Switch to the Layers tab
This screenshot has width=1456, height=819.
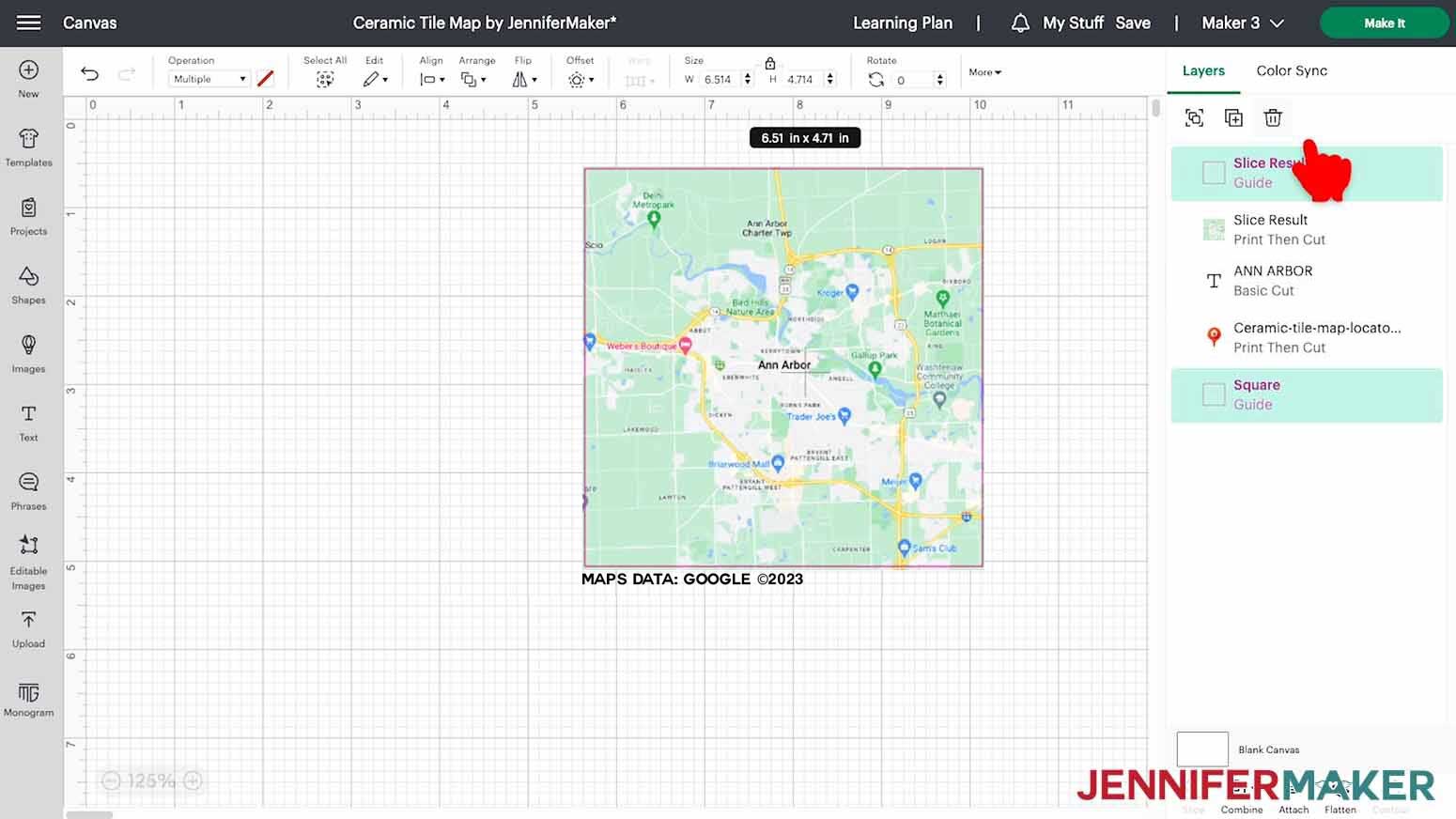point(1203,70)
